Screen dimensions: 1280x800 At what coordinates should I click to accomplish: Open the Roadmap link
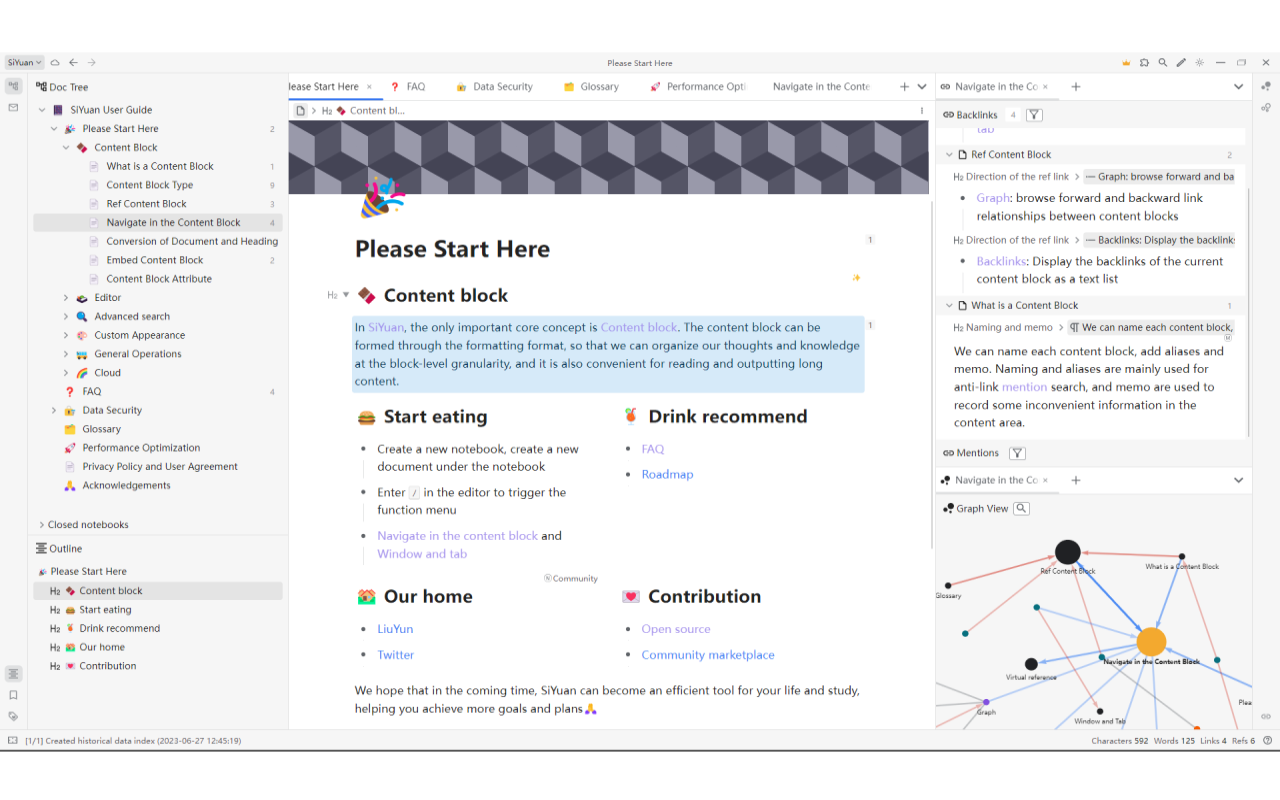click(x=667, y=474)
